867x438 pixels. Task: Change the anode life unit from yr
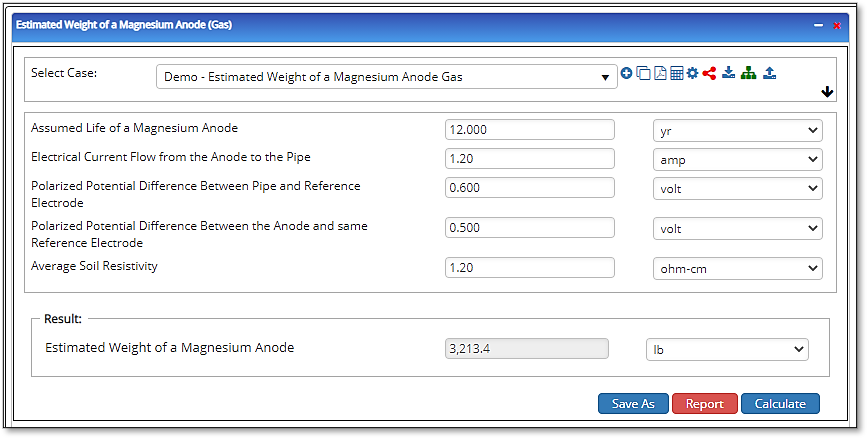[736, 131]
